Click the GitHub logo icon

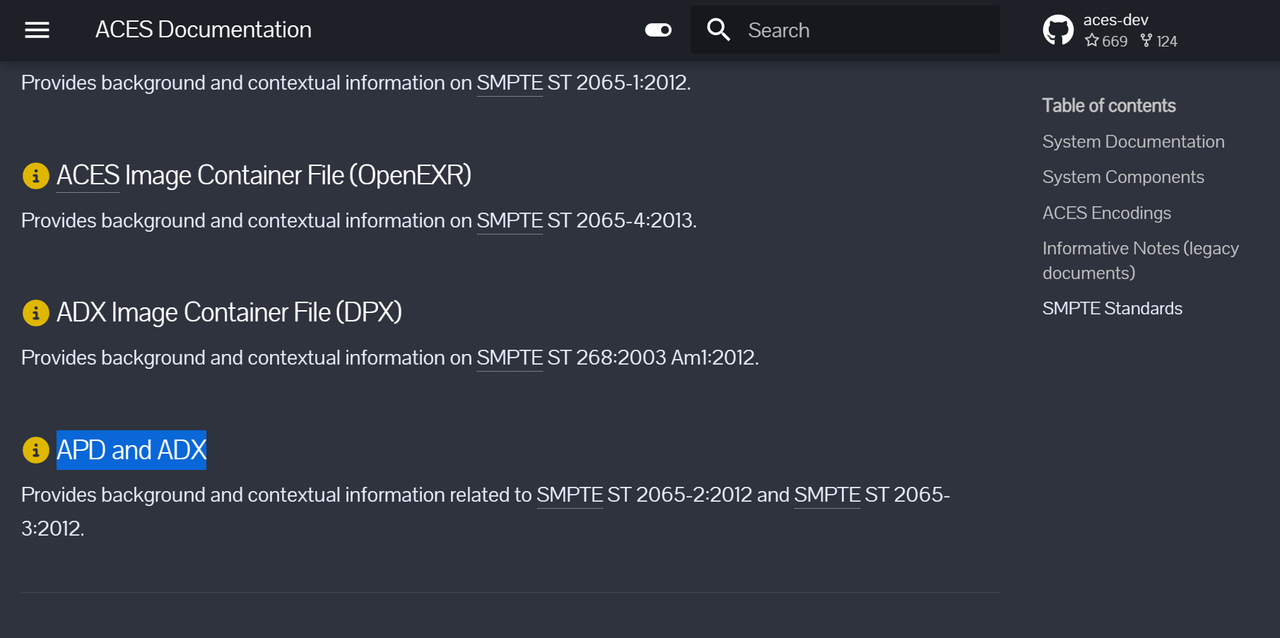tap(1058, 30)
